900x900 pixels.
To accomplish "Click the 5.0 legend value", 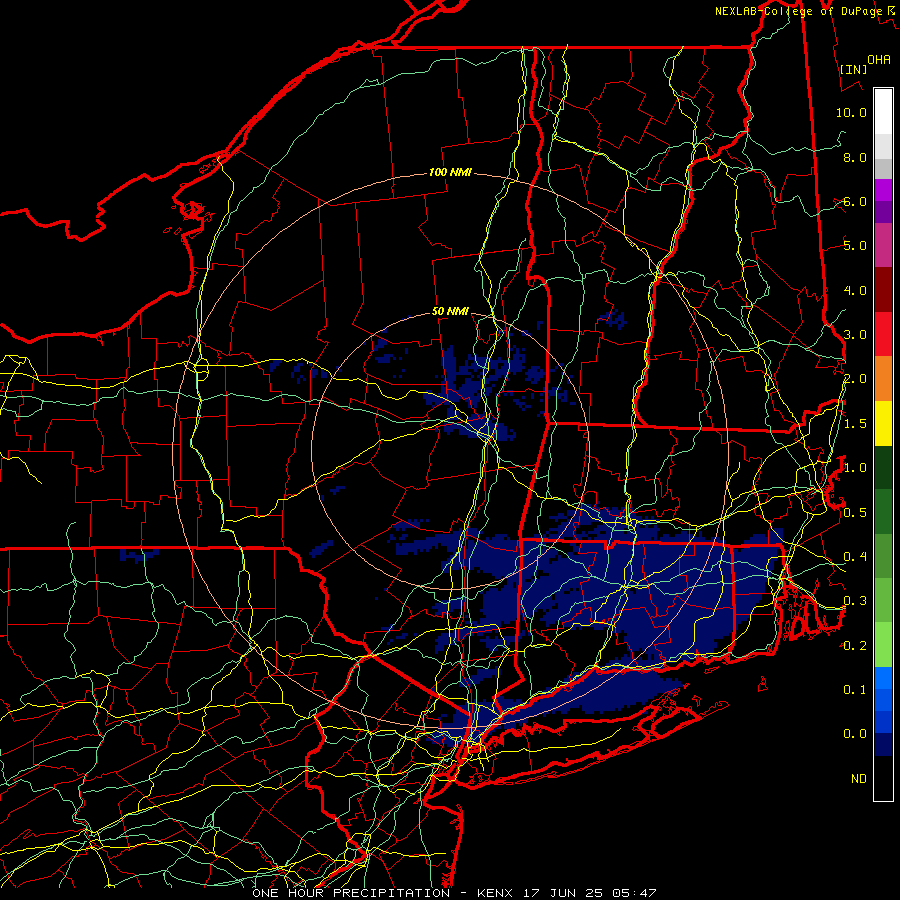I will (855, 246).
